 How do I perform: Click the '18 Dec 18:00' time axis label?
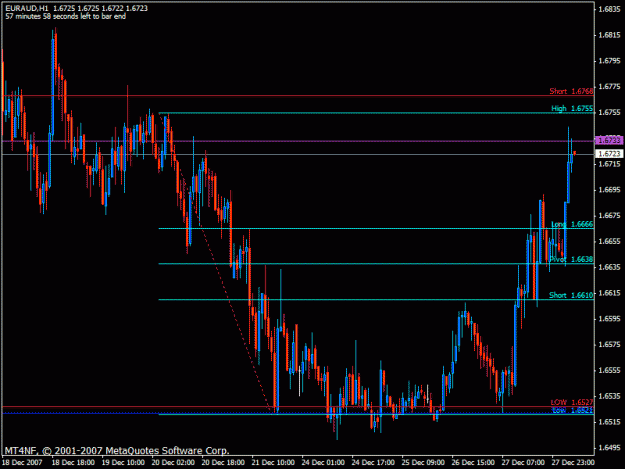73,463
